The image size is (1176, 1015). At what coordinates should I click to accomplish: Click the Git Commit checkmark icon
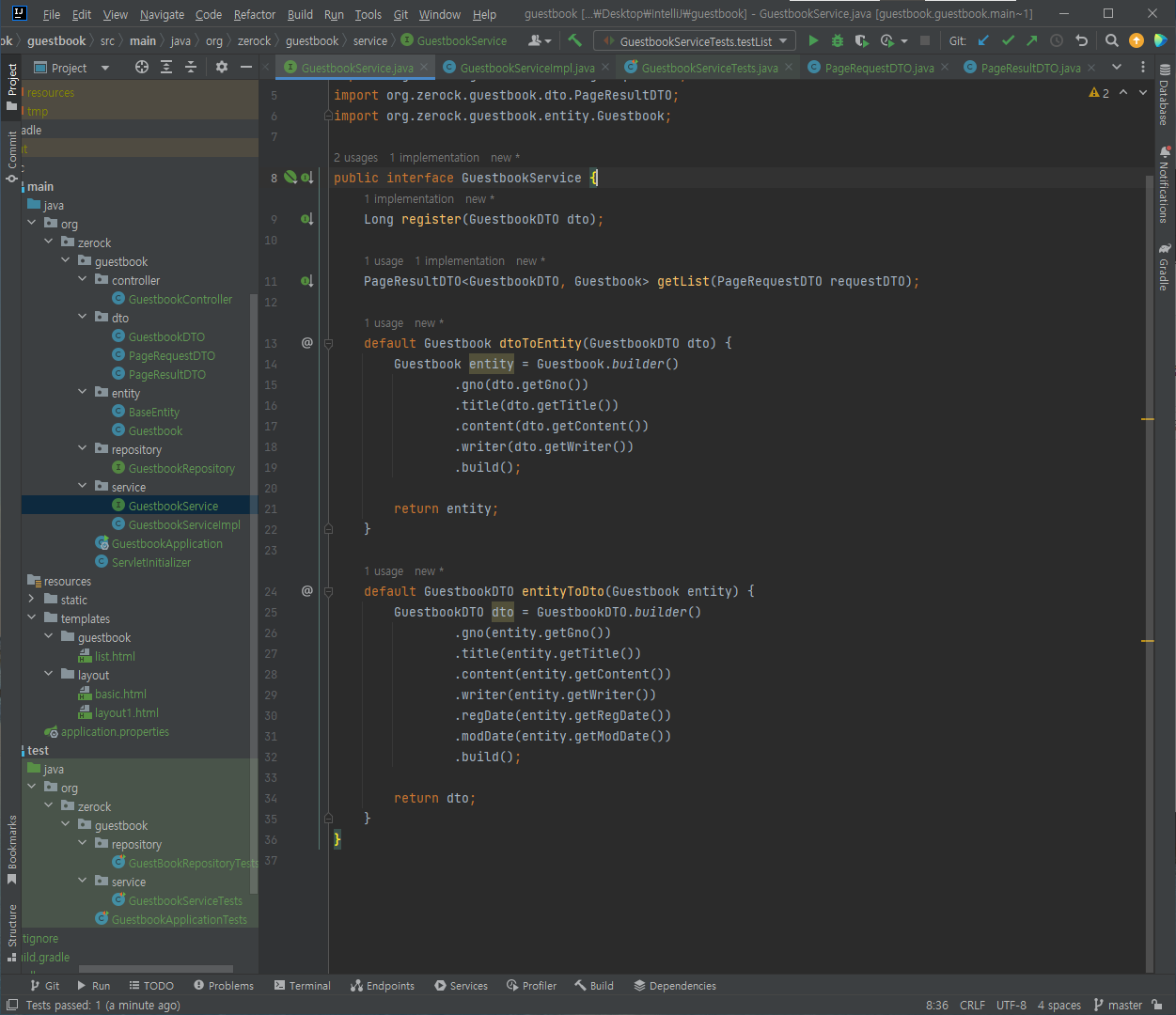click(1008, 40)
